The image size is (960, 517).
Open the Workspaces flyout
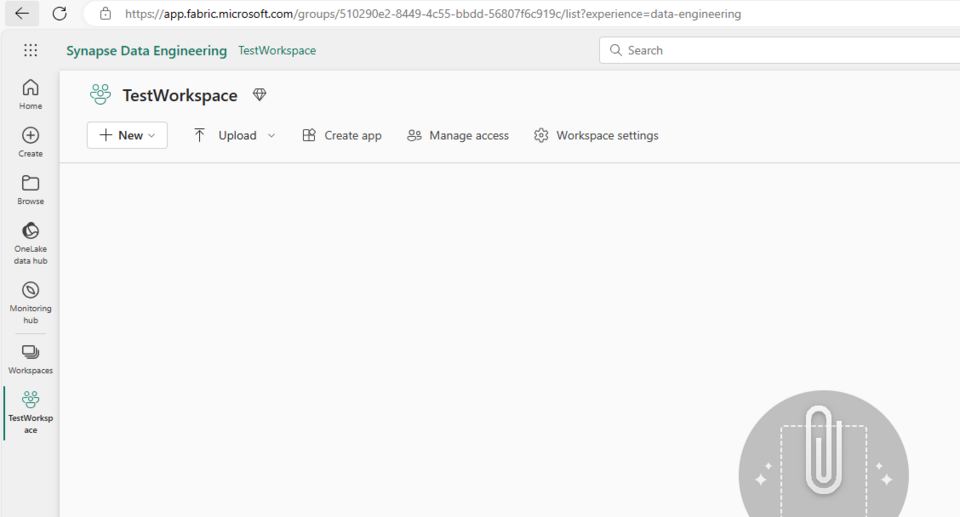point(30,360)
